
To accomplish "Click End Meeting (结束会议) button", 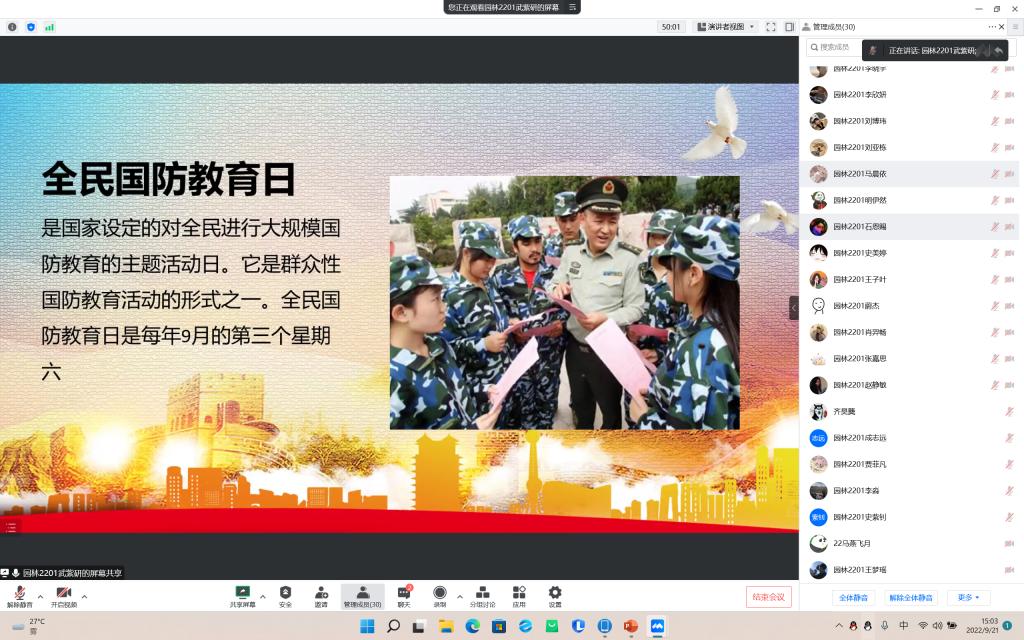I will pos(768,597).
